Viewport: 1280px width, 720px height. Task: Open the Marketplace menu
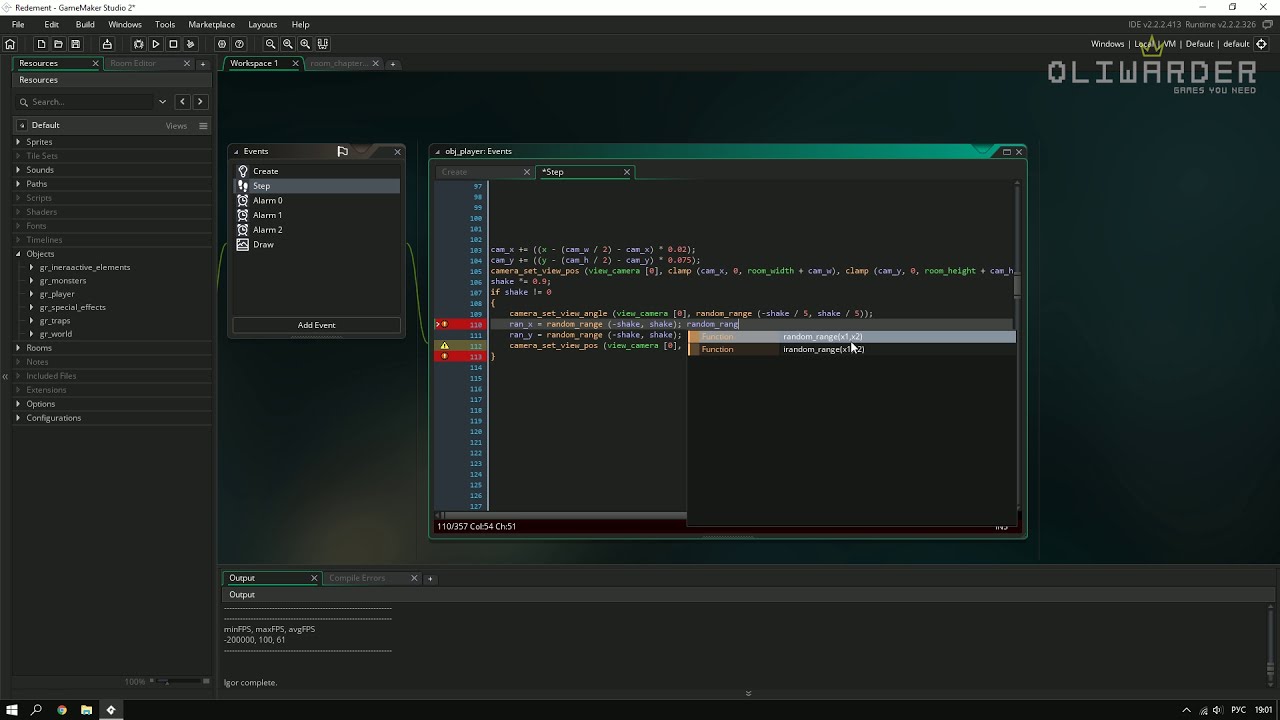click(211, 24)
